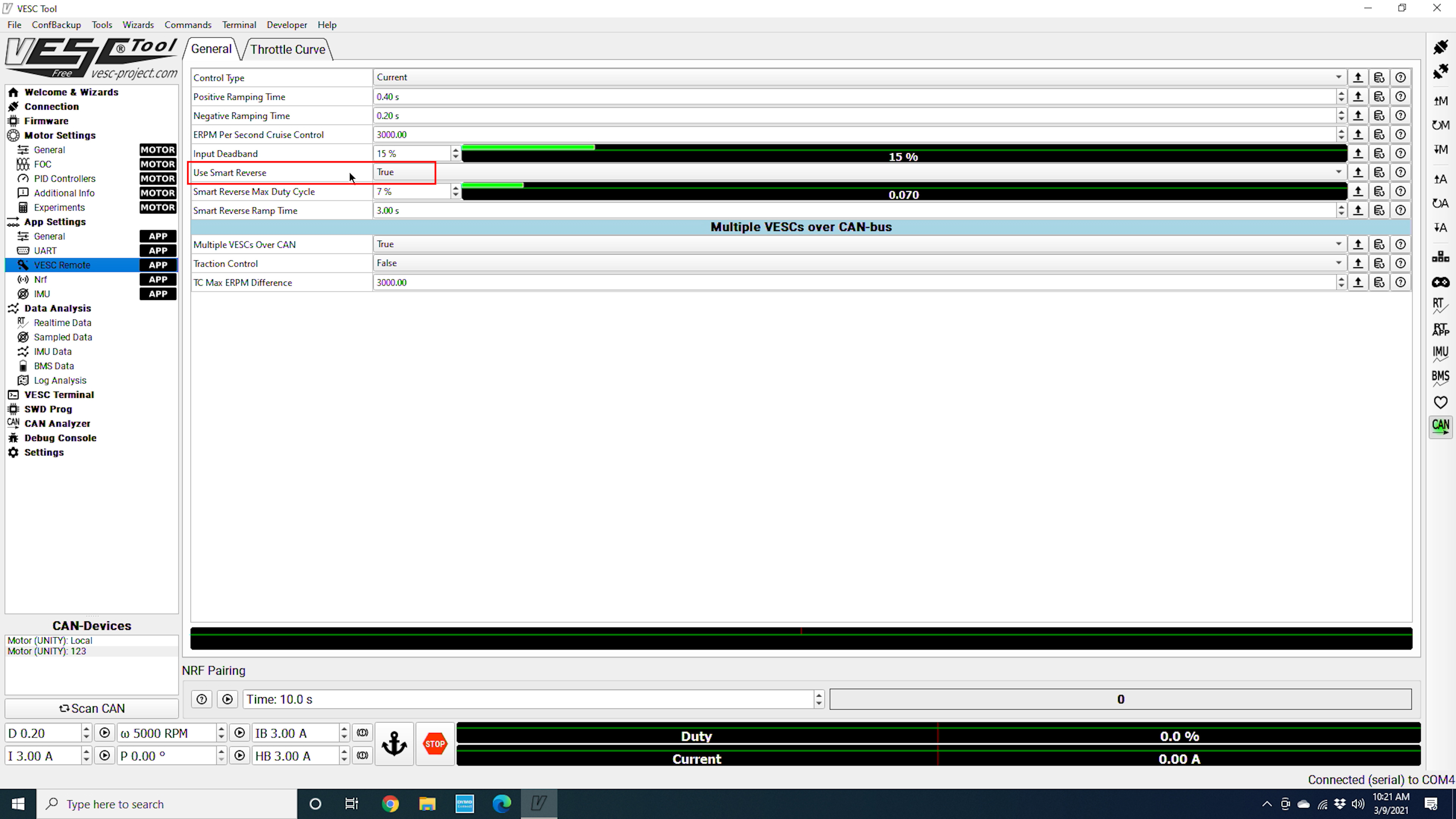Click Smart Reverse Max Duty Cycle stepper
Viewport: 1456px width, 819px height.
click(x=455, y=191)
